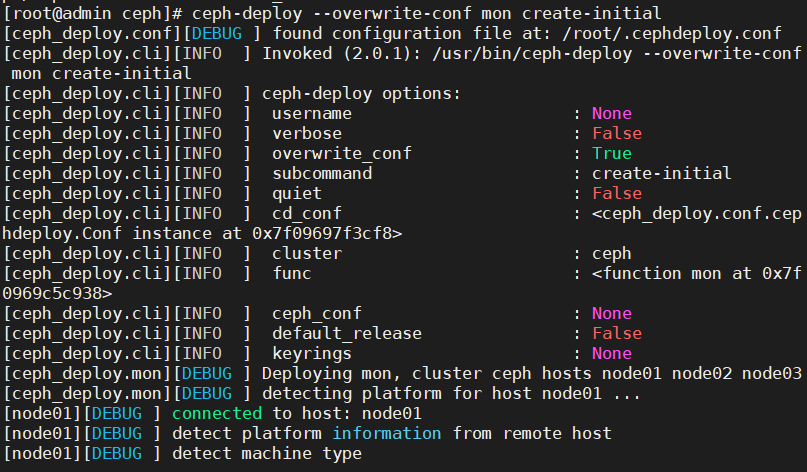Image resolution: width=807 pixels, height=472 pixels.
Task: Click the red 'False' value for default_release
Action: pos(617,334)
